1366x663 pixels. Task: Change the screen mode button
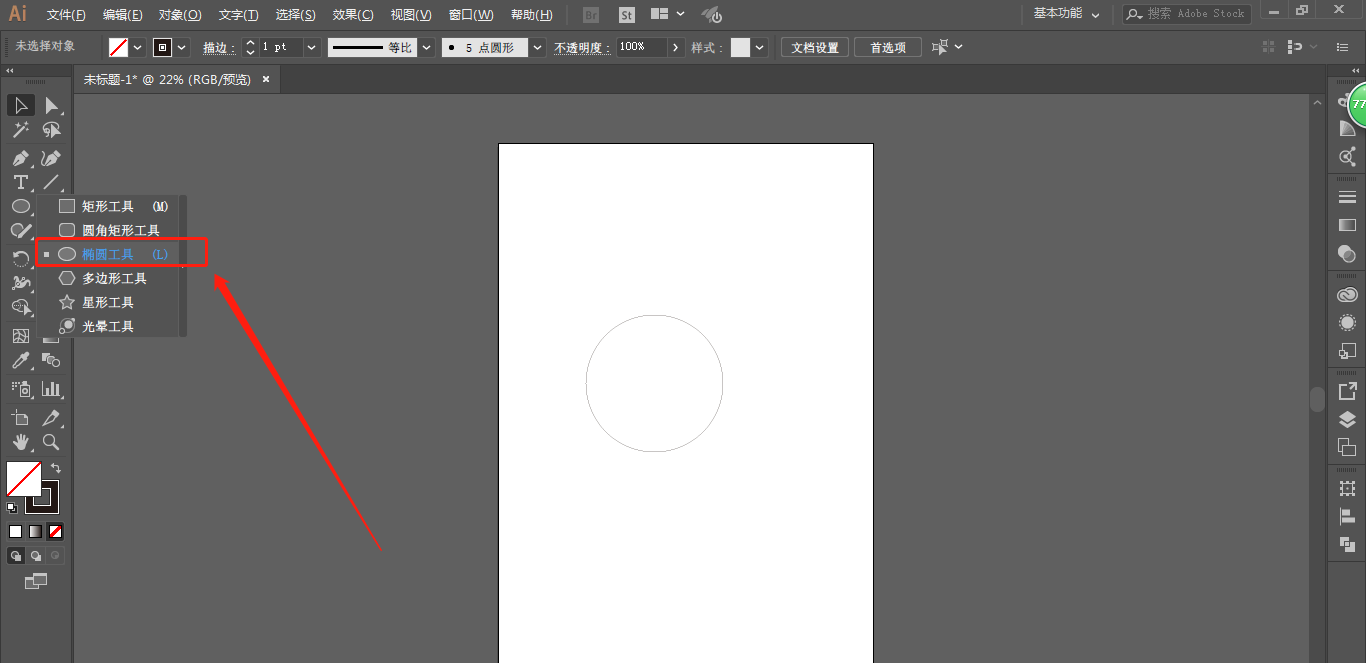click(36, 581)
